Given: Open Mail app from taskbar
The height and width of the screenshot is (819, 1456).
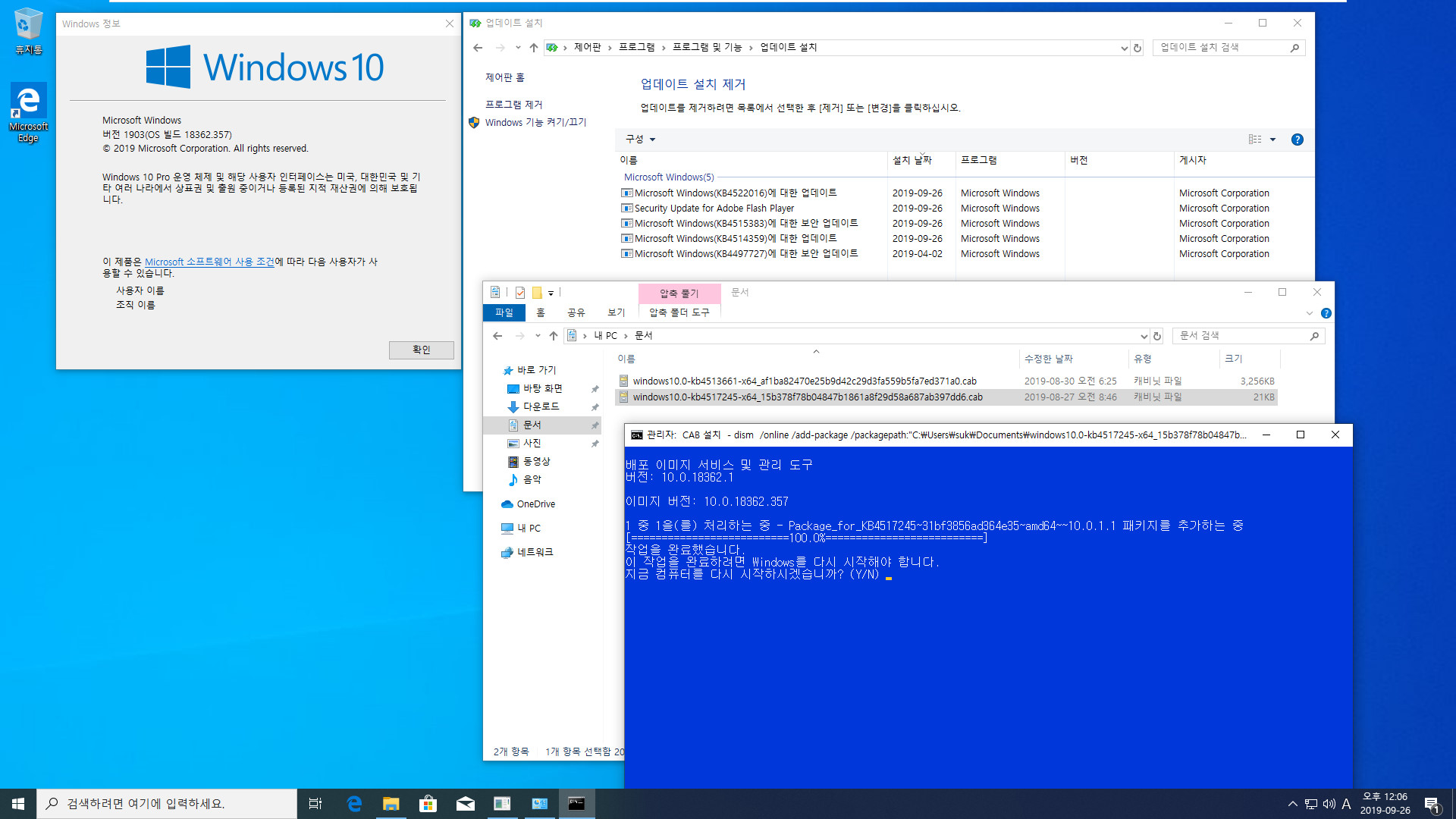Looking at the screenshot, I should pos(465,804).
